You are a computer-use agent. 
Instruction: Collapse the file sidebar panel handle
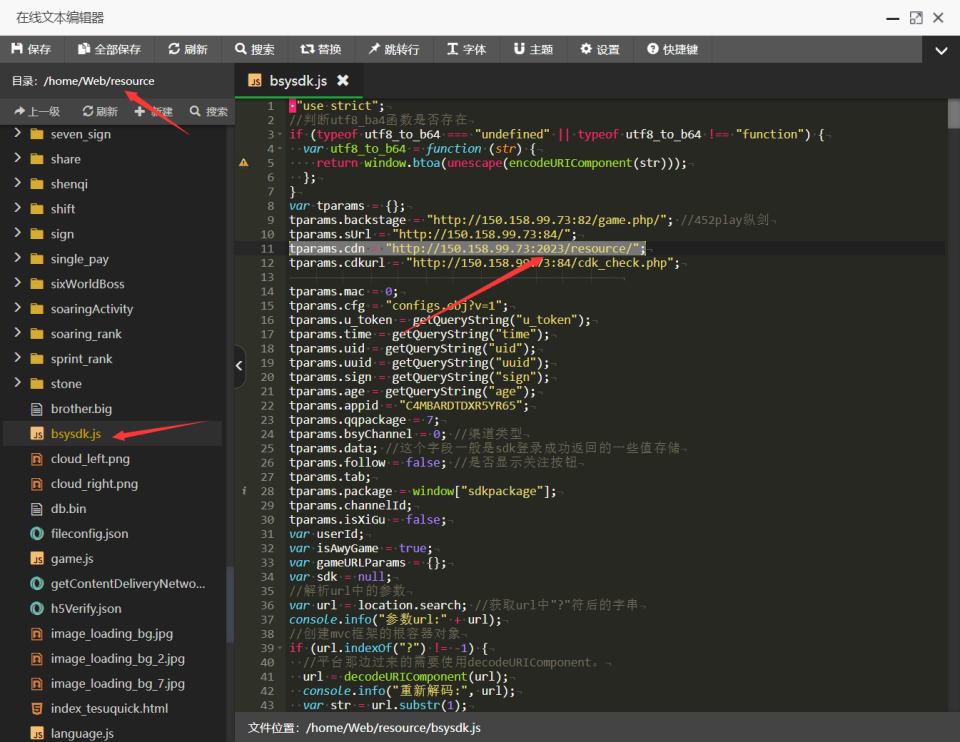tap(239, 366)
